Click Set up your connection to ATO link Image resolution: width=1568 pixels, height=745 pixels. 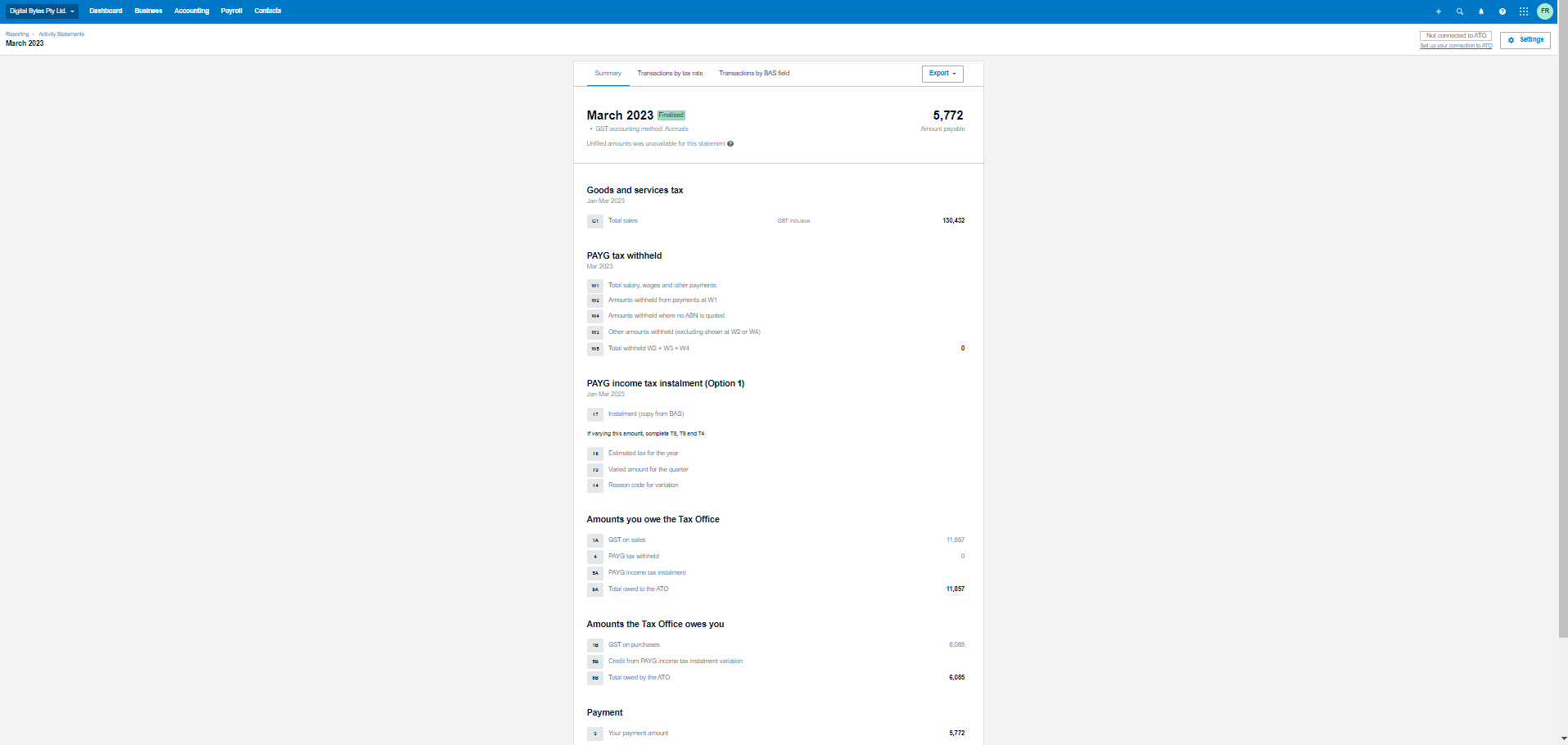click(1456, 46)
